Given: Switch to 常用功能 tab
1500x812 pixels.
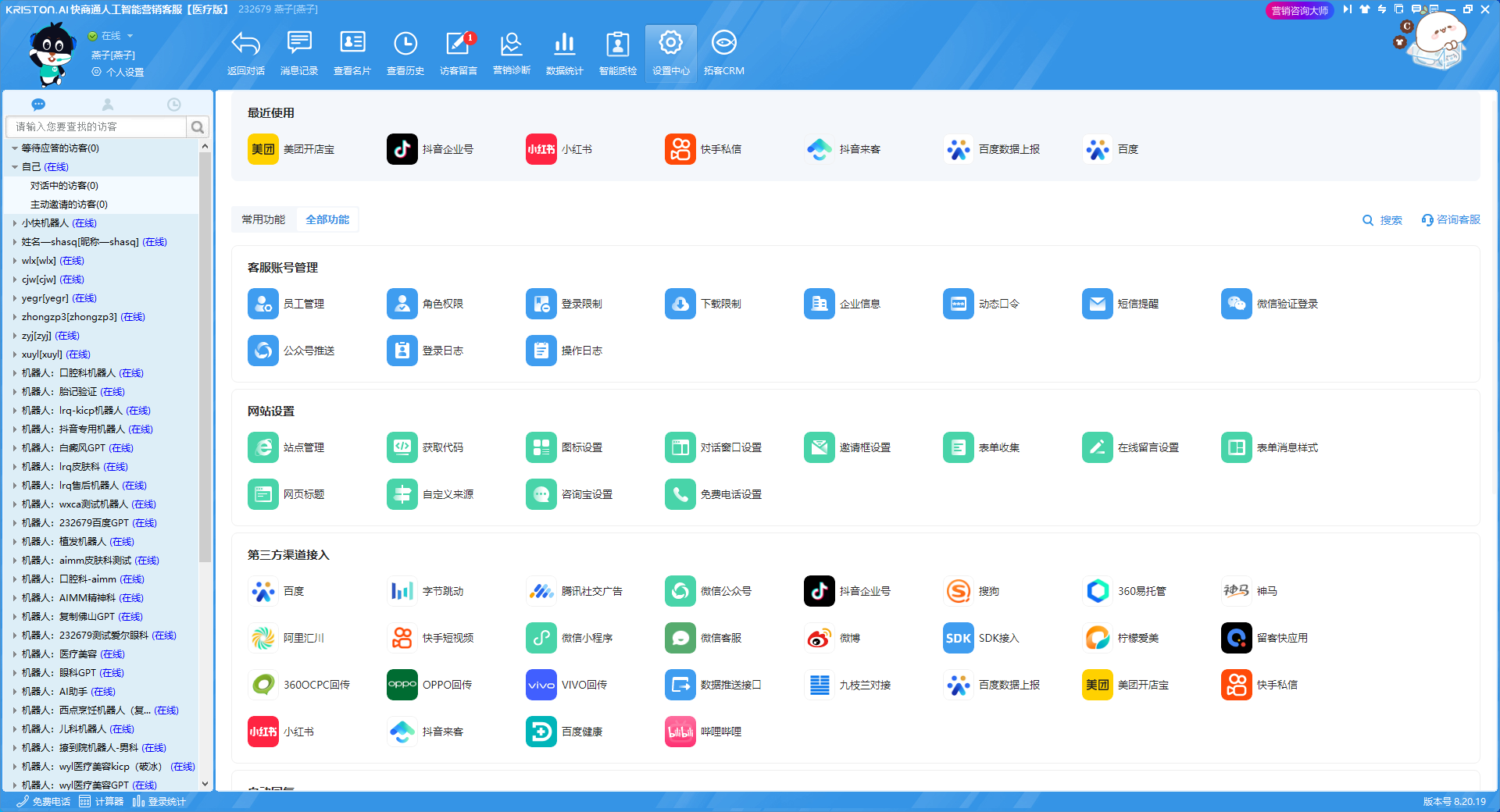Looking at the screenshot, I should [x=263, y=219].
